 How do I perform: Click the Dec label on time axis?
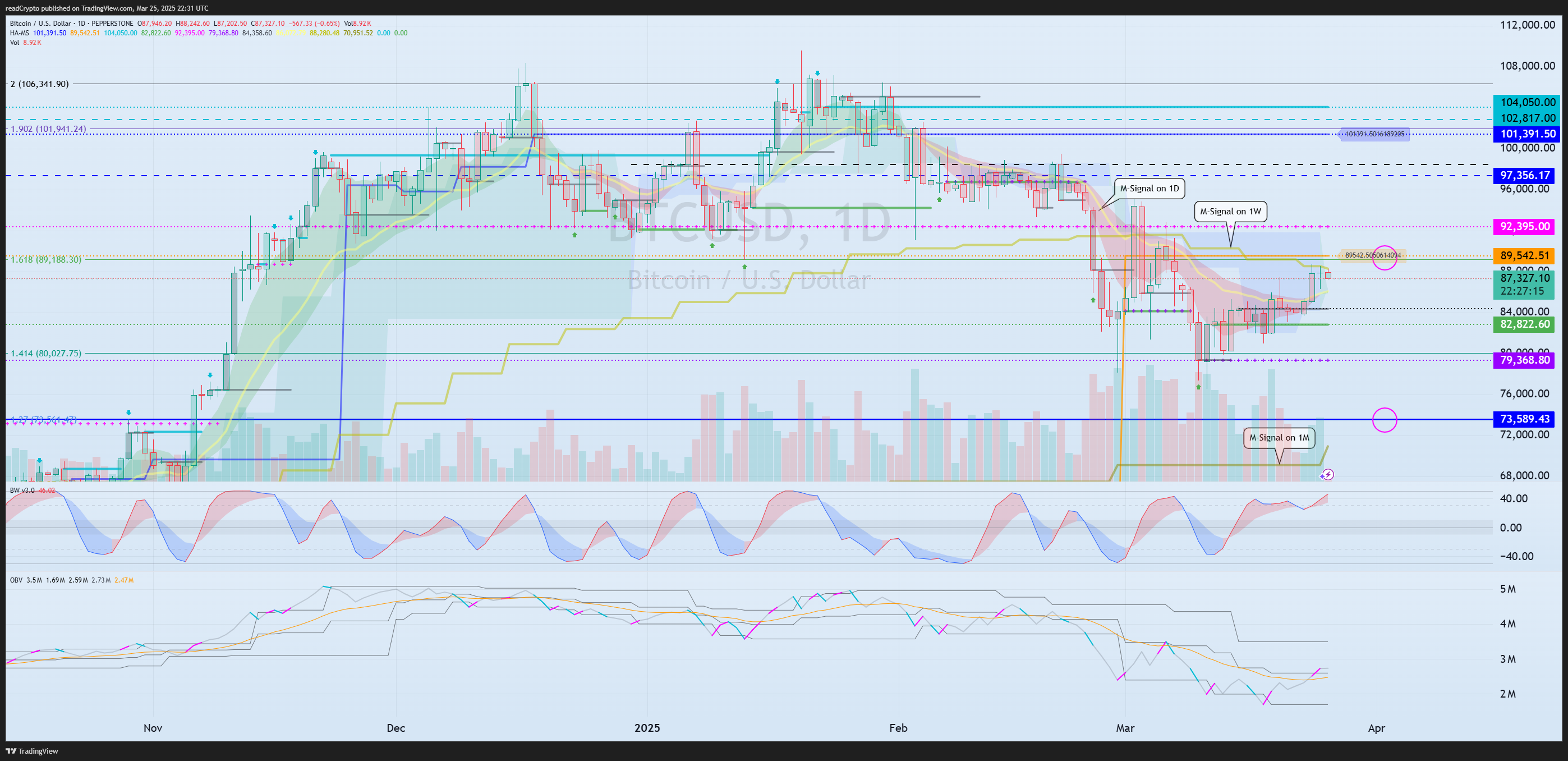coord(396,728)
